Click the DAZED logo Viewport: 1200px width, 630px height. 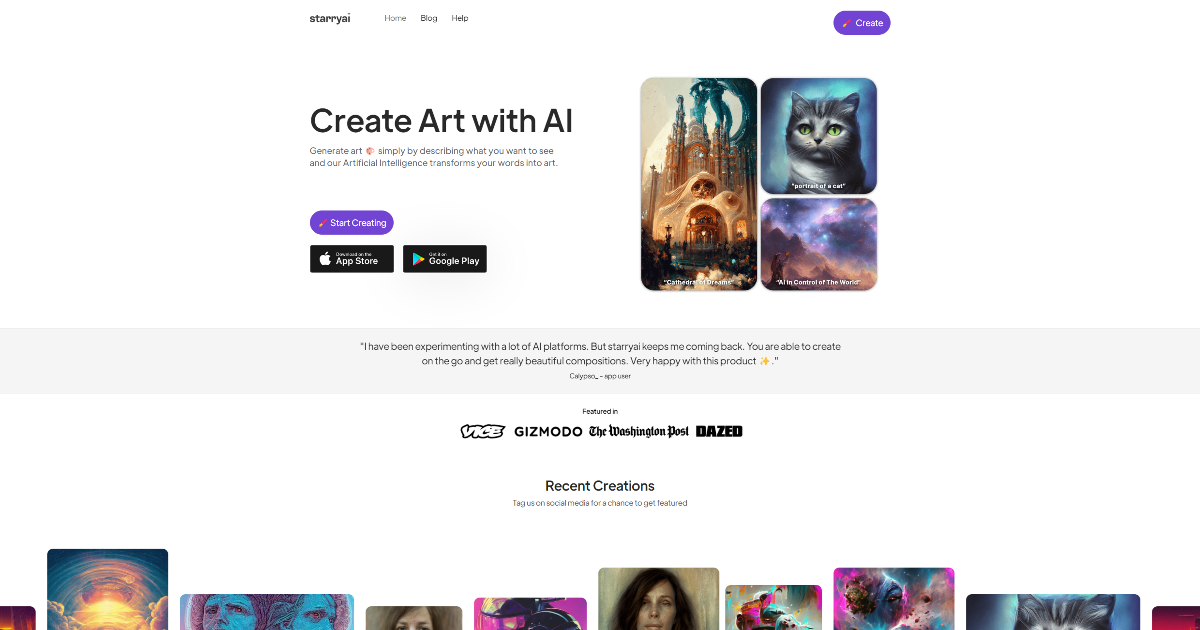coord(720,431)
